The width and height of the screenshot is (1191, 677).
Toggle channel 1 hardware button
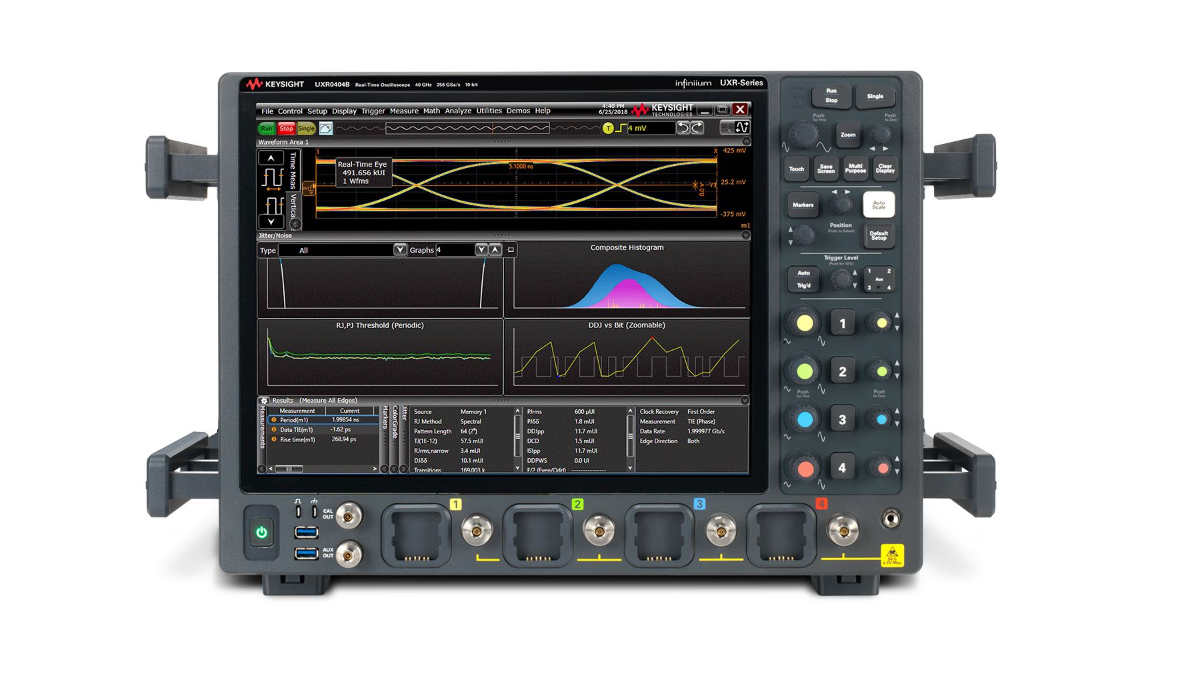click(x=842, y=323)
